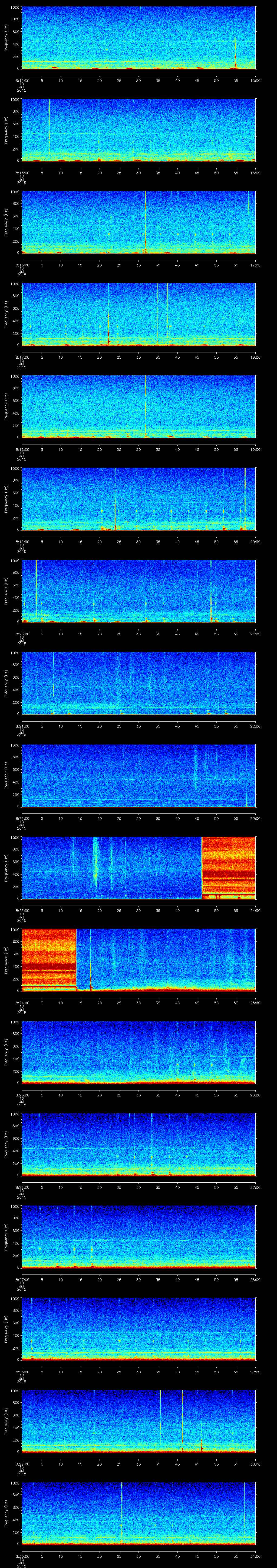Select the spectrogram panel beginning 8:16:00
Image resolution: width=277 pixels, height=1568 pixels.
coord(138,222)
